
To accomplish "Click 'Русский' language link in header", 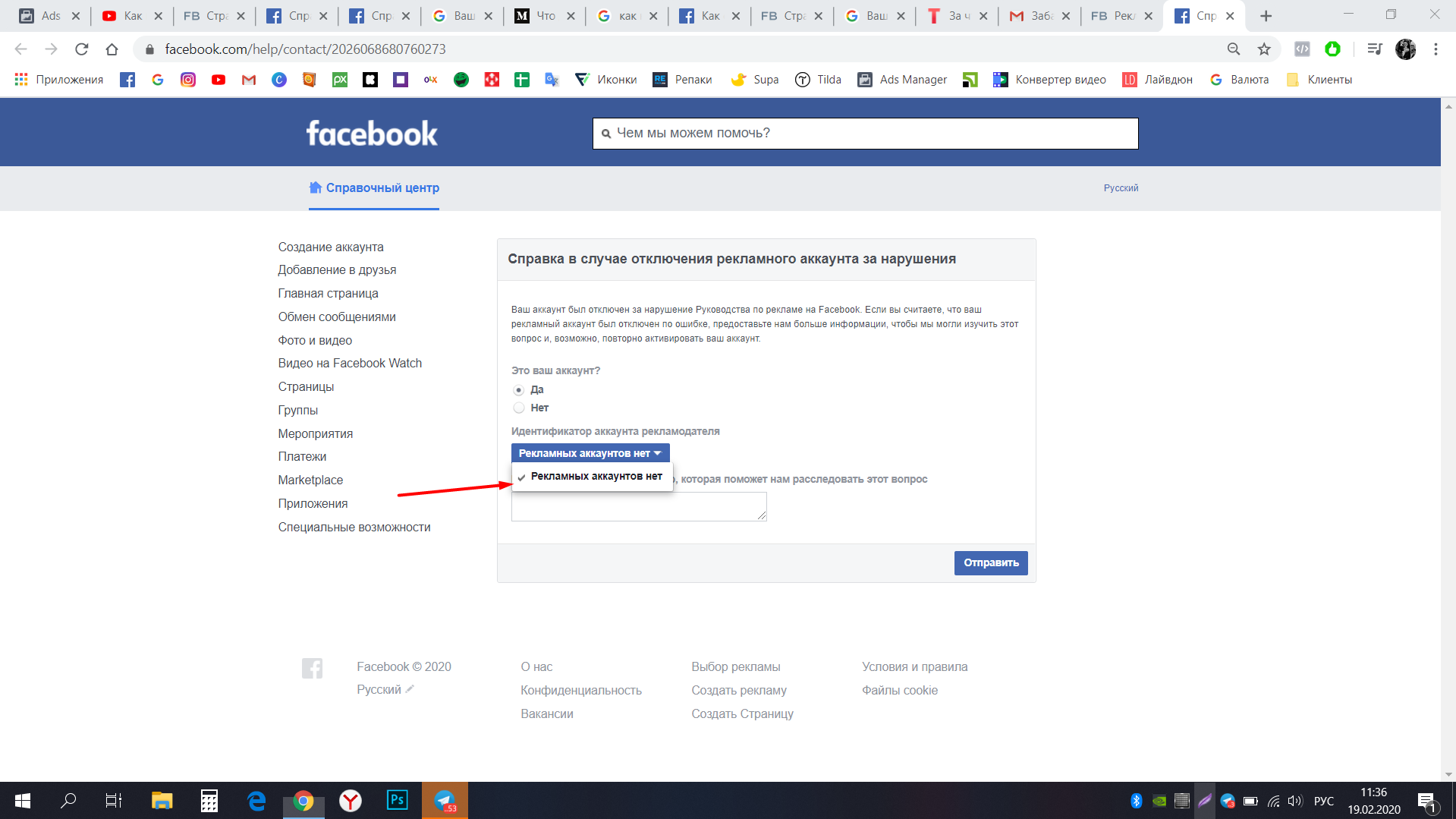I will (x=1121, y=188).
